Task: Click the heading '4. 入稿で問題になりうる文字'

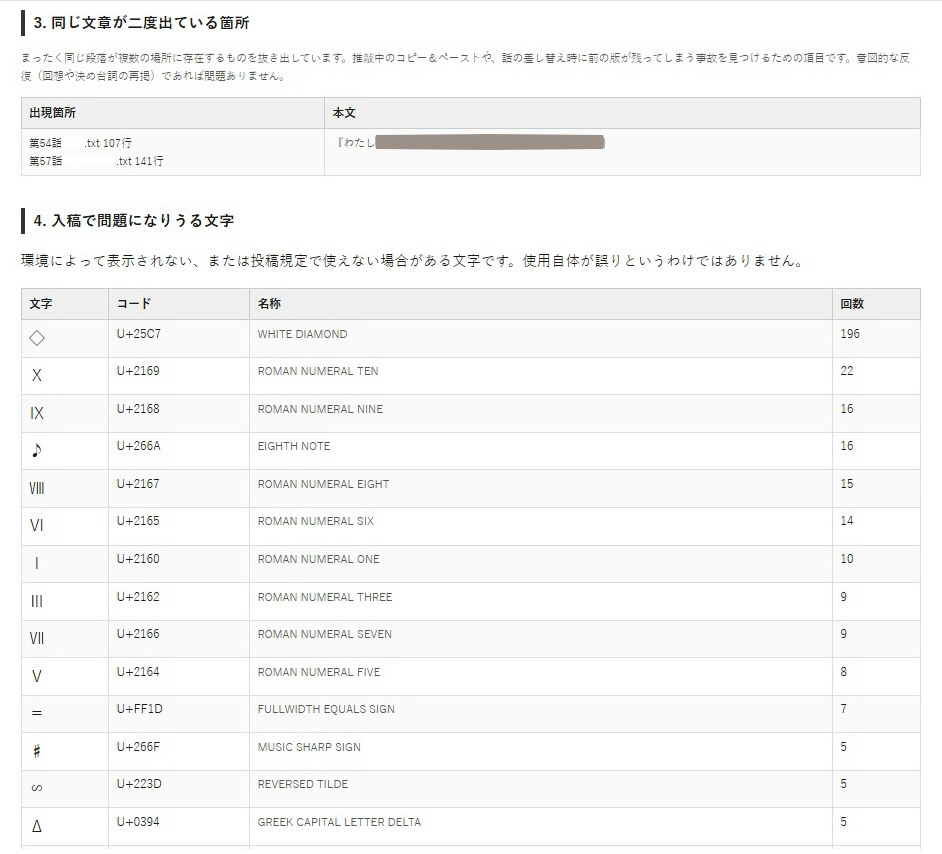Action: [133, 220]
